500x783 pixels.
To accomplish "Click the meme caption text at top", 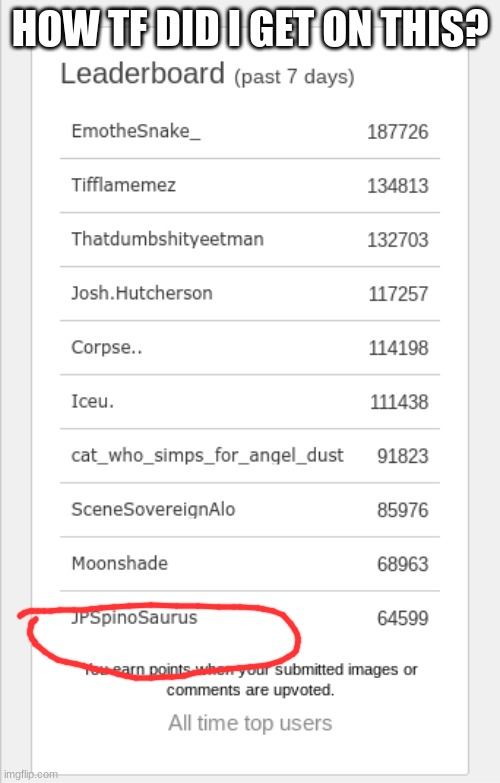I will tap(250, 27).
